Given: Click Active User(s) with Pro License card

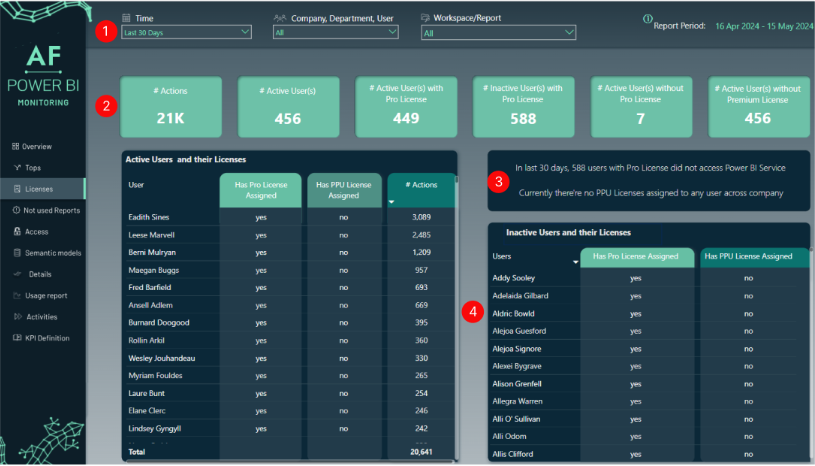Looking at the screenshot, I should 406,107.
